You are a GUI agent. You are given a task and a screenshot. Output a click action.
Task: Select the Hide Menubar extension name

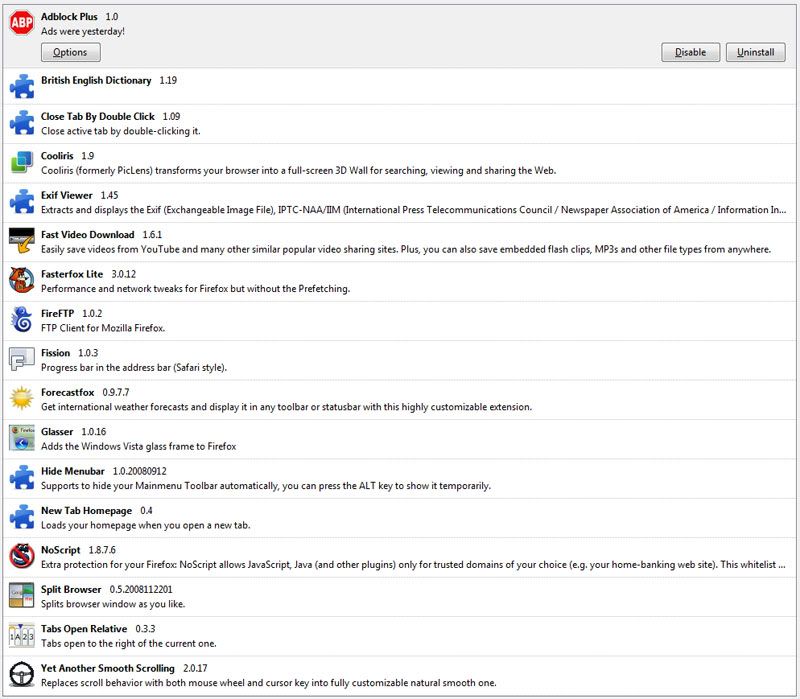(x=72, y=471)
